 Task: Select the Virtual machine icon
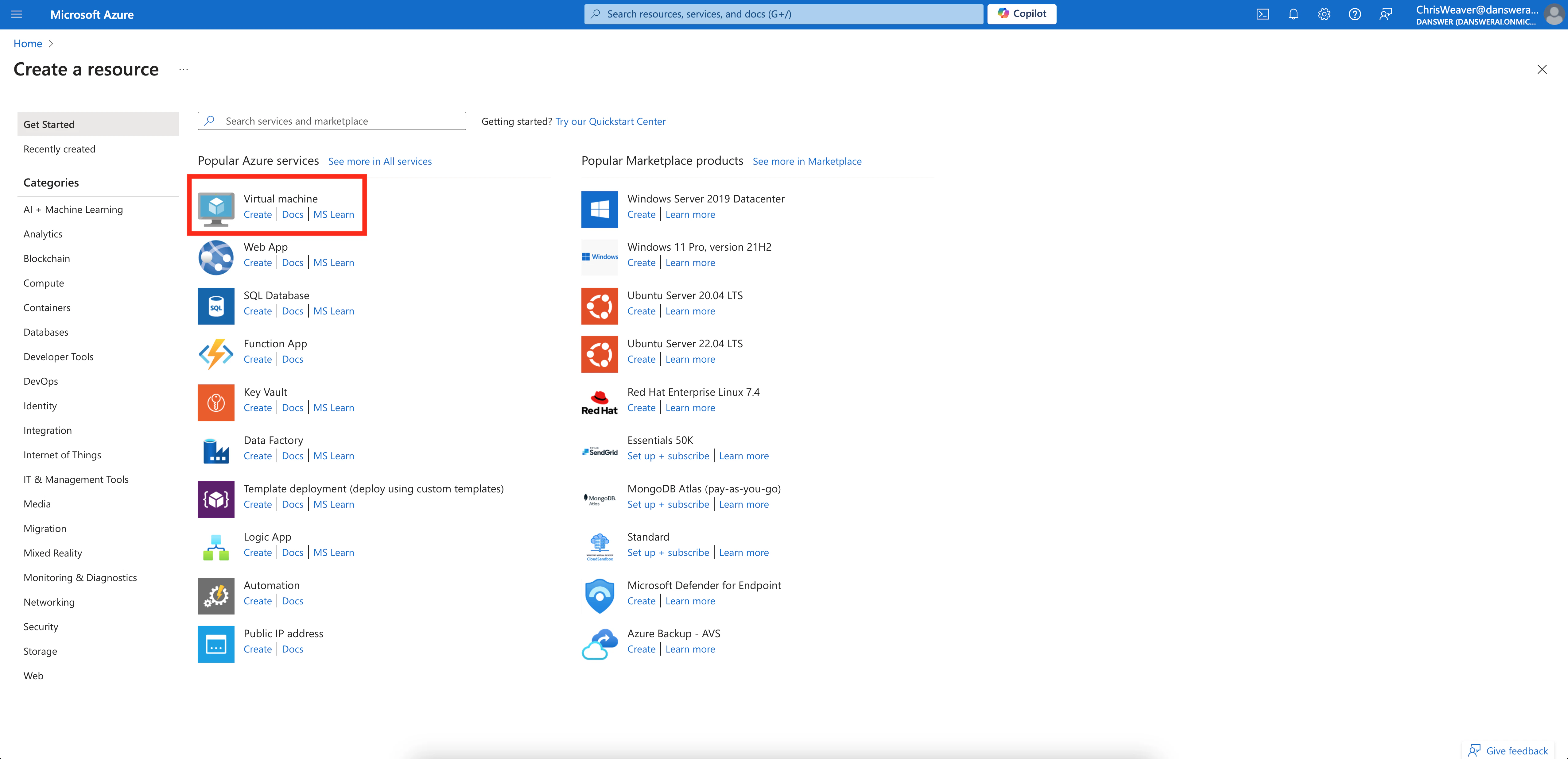pos(215,209)
